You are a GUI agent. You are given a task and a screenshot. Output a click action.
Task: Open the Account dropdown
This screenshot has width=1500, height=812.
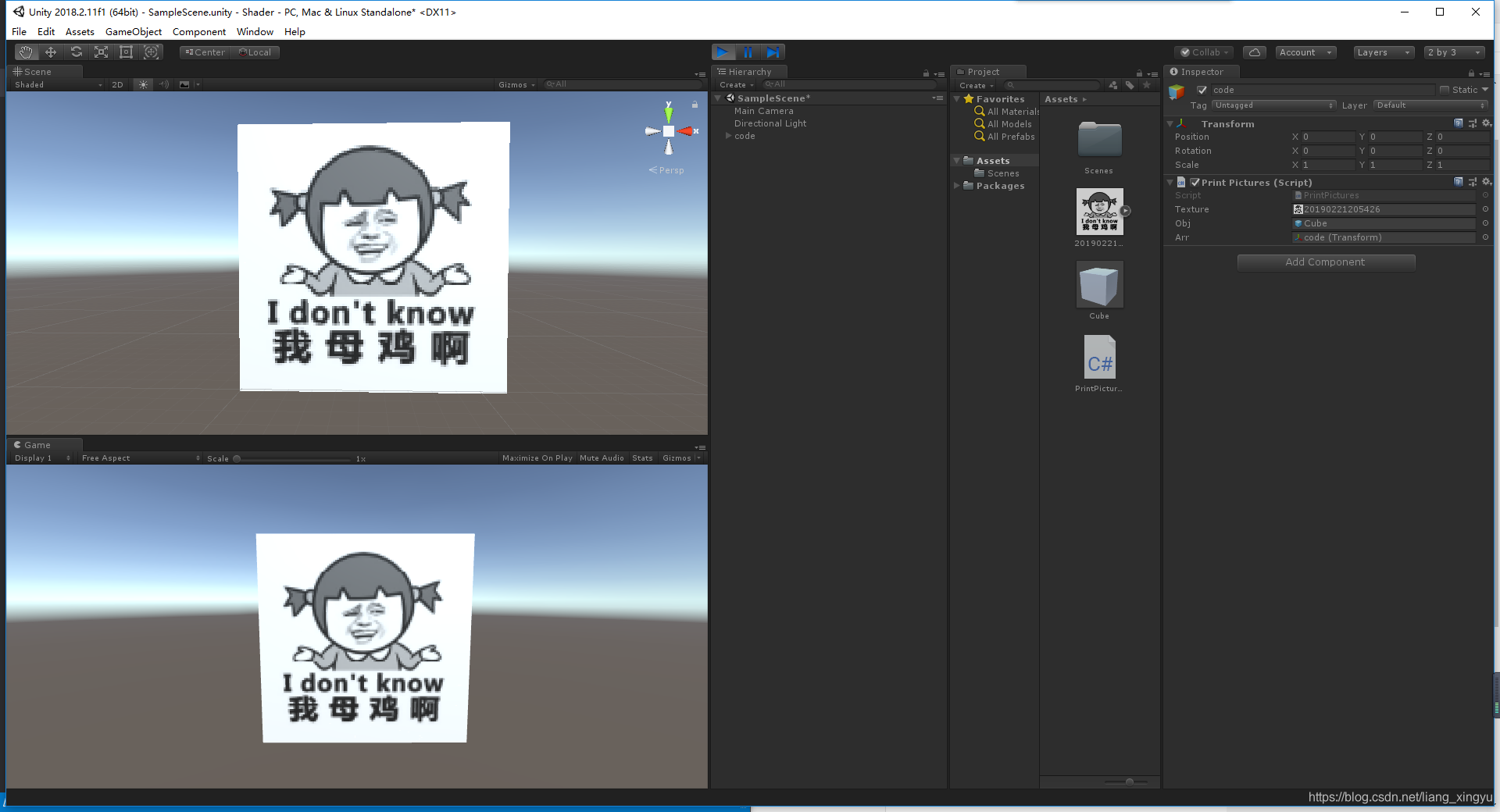coord(1305,52)
